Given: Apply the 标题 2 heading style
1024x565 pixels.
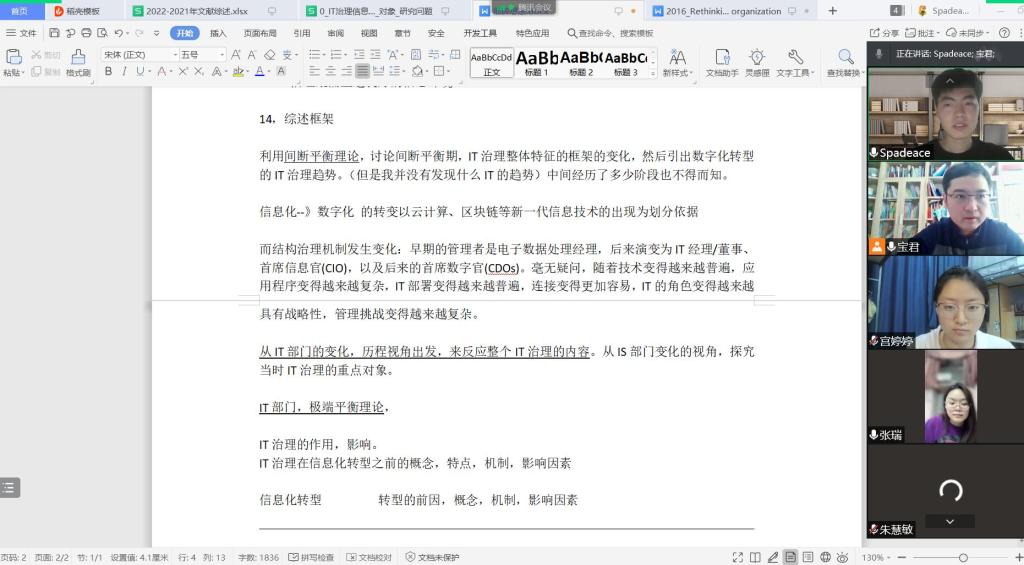Looking at the screenshot, I should [x=581, y=63].
